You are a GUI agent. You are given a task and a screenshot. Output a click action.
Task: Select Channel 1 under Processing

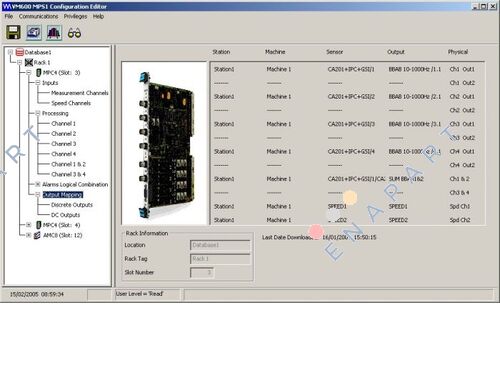(63, 124)
